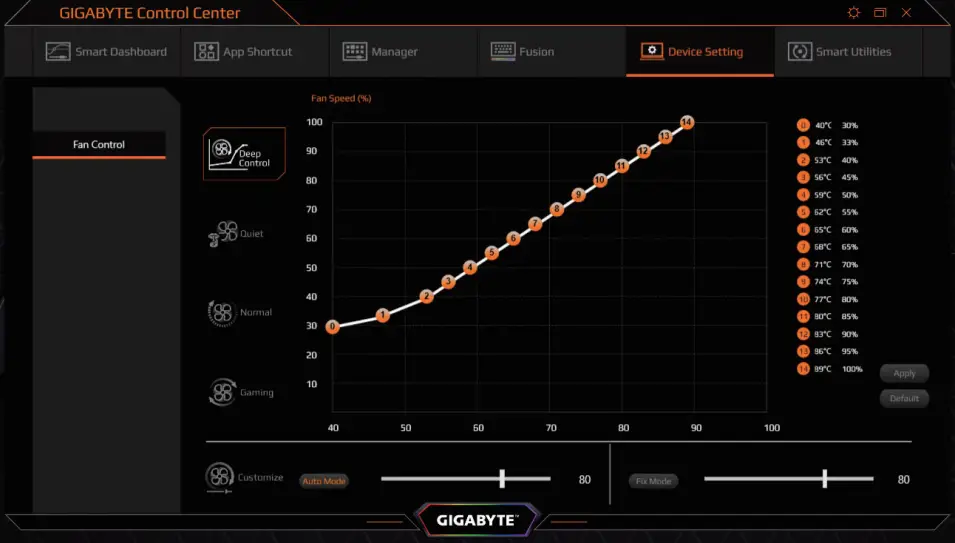Switch to App Shortcut tab

click(255, 52)
